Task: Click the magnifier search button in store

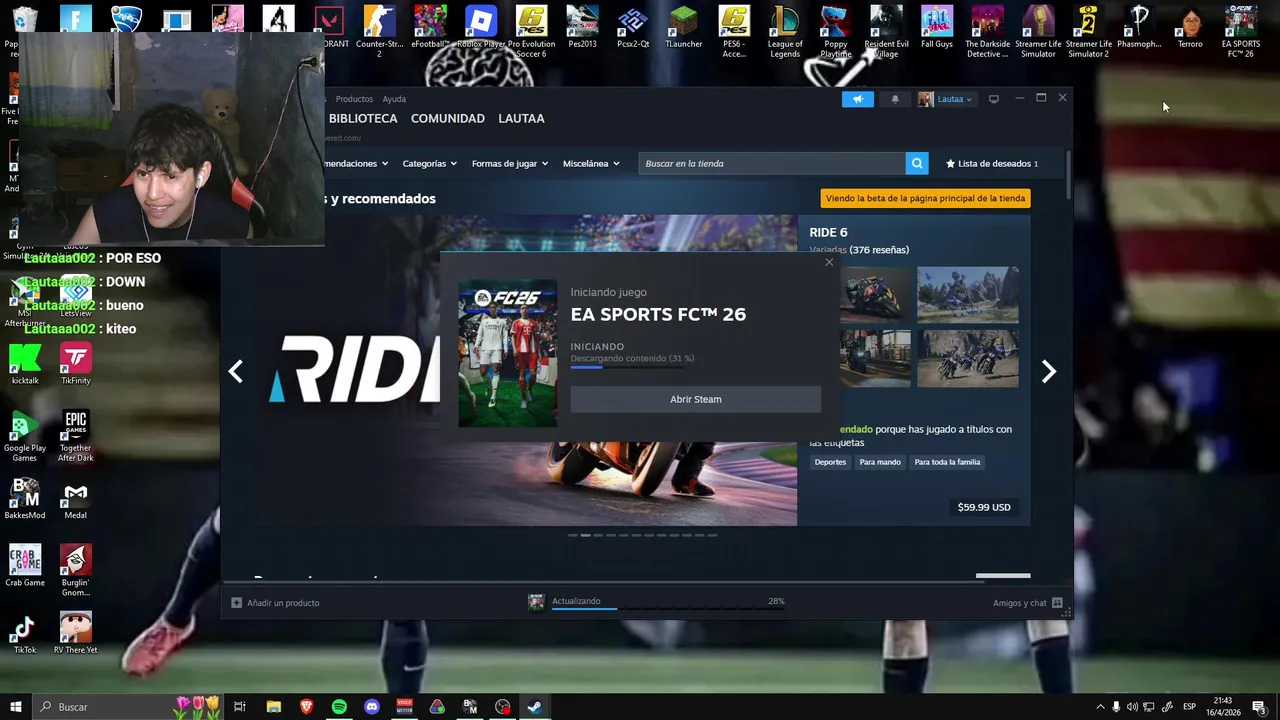Action: pos(917,163)
